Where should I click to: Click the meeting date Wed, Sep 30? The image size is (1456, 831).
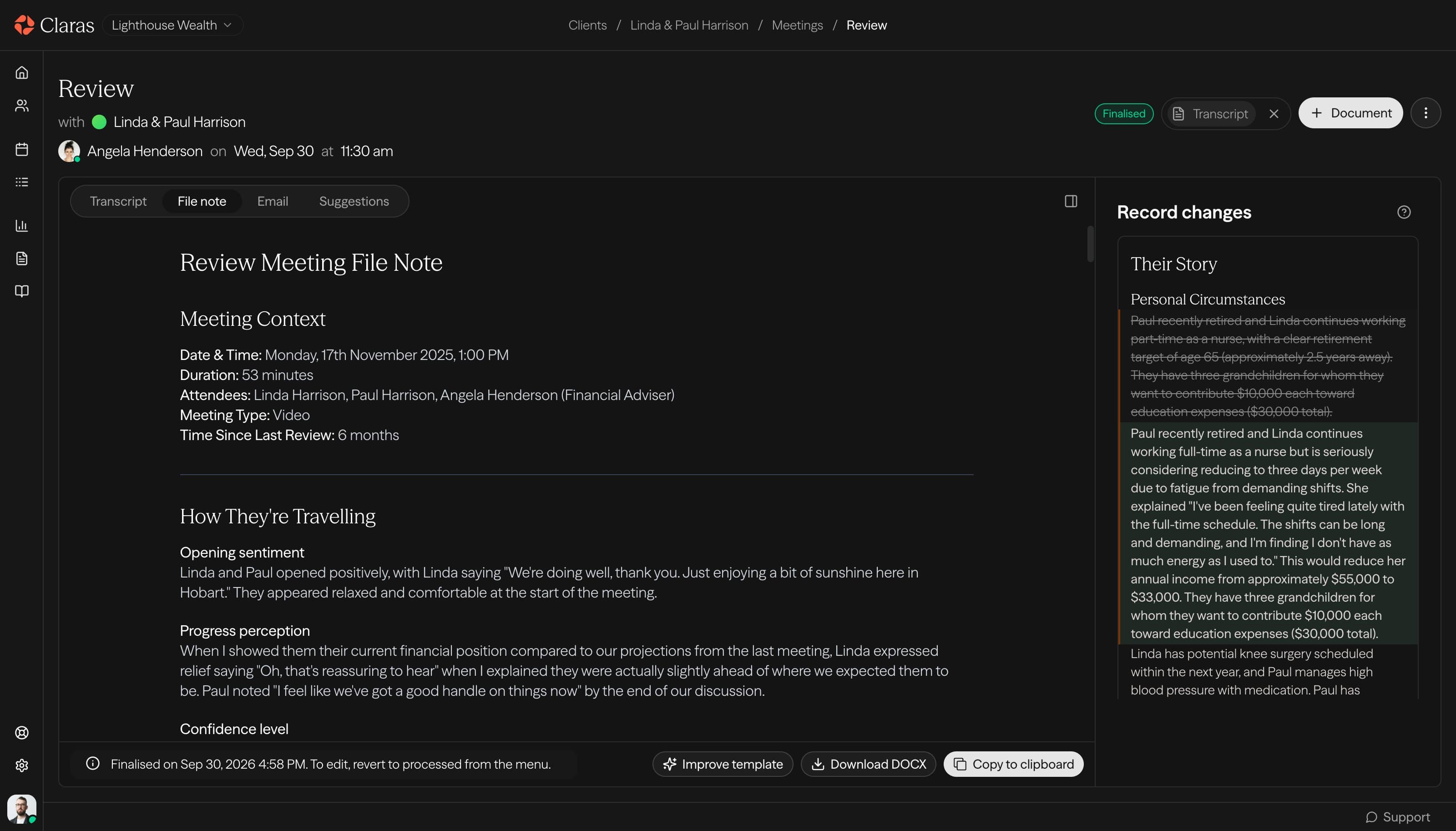274,151
